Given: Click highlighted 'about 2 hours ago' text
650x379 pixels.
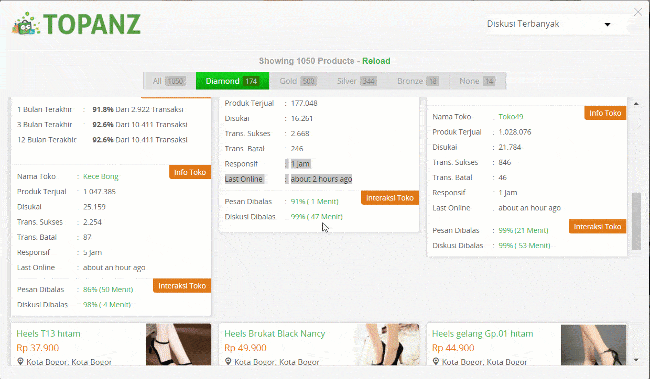Looking at the screenshot, I should tap(321, 179).
